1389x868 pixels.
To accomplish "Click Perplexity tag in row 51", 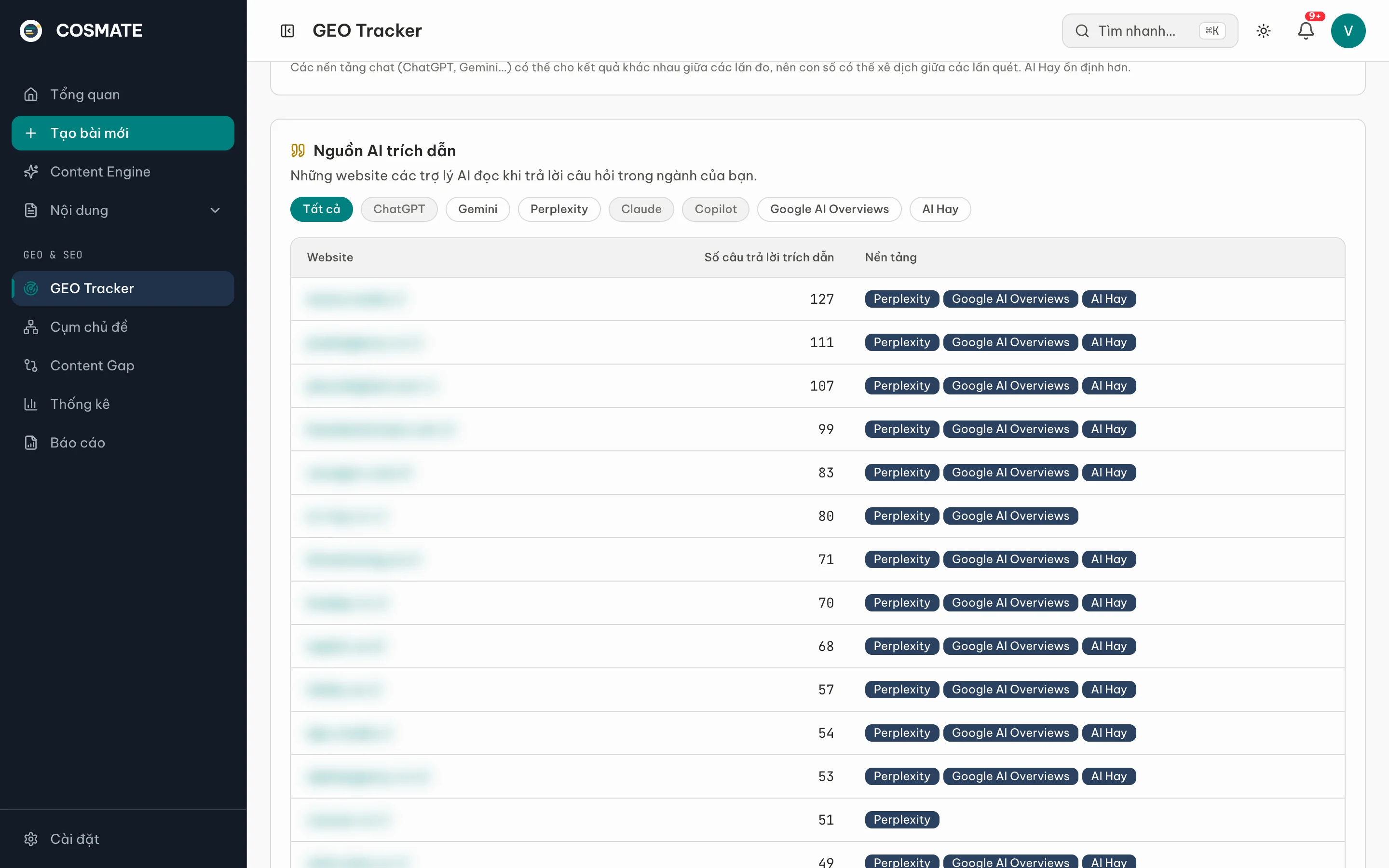I will coord(902,820).
